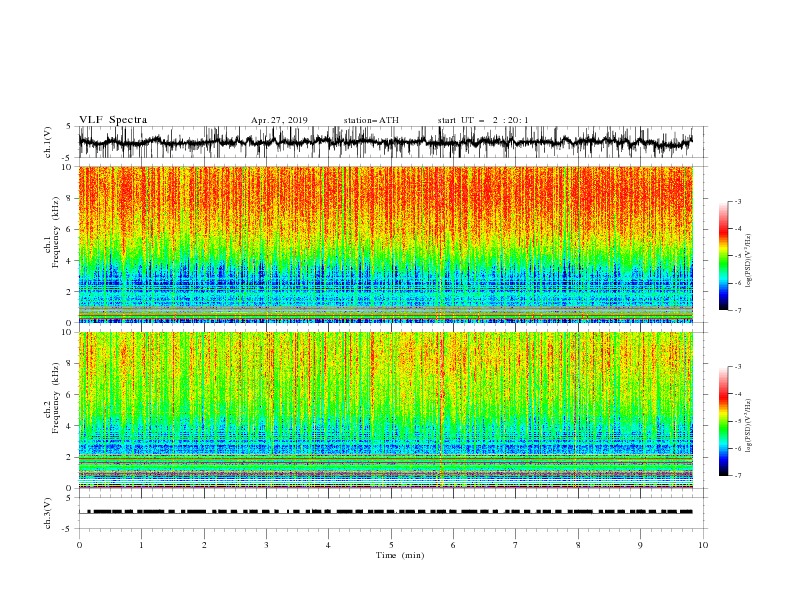Click the ch.1 voltage waveform trace panel
Screen dimensions: 792x612
[392, 142]
